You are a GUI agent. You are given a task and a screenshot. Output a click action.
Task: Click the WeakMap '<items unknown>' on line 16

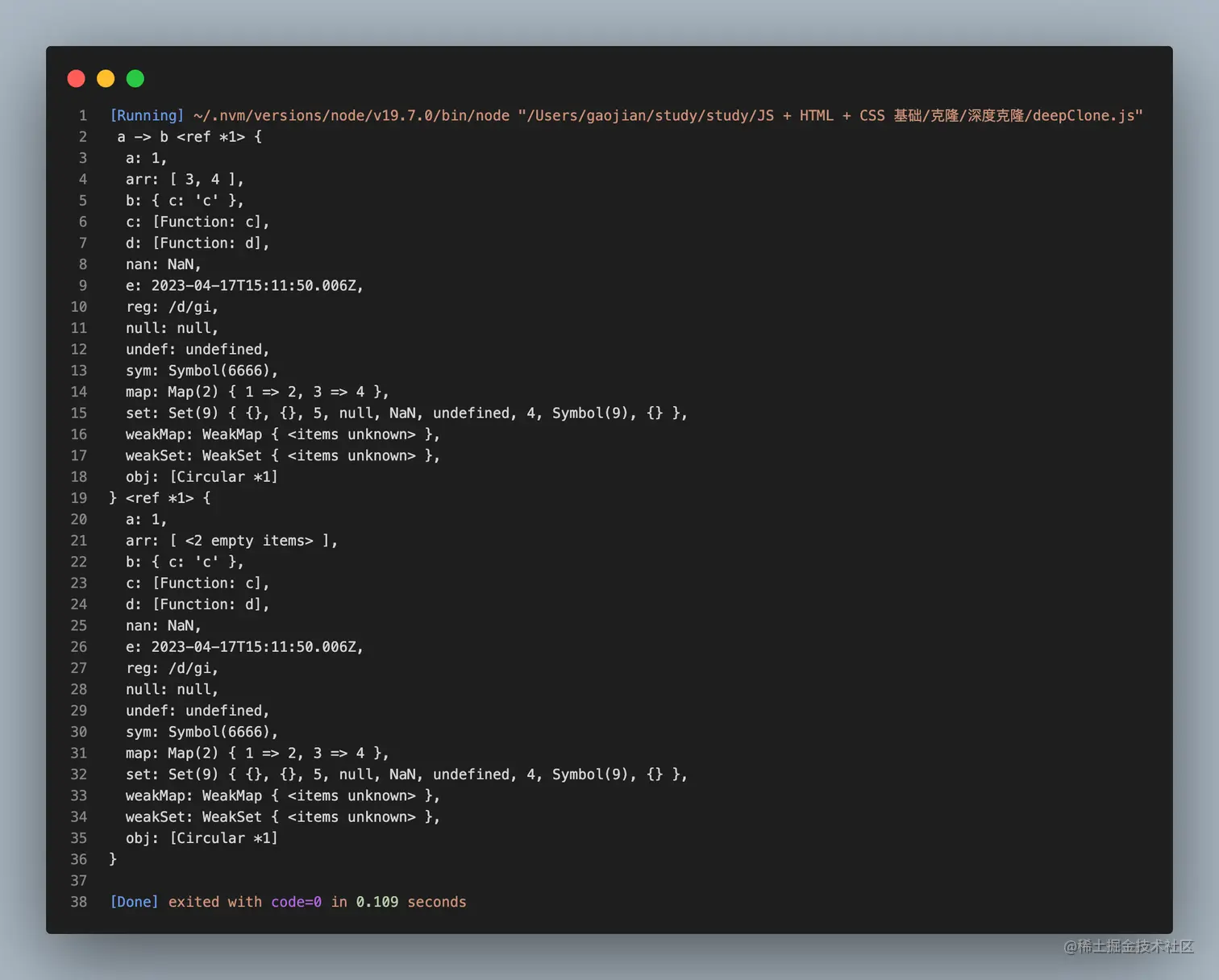point(352,434)
